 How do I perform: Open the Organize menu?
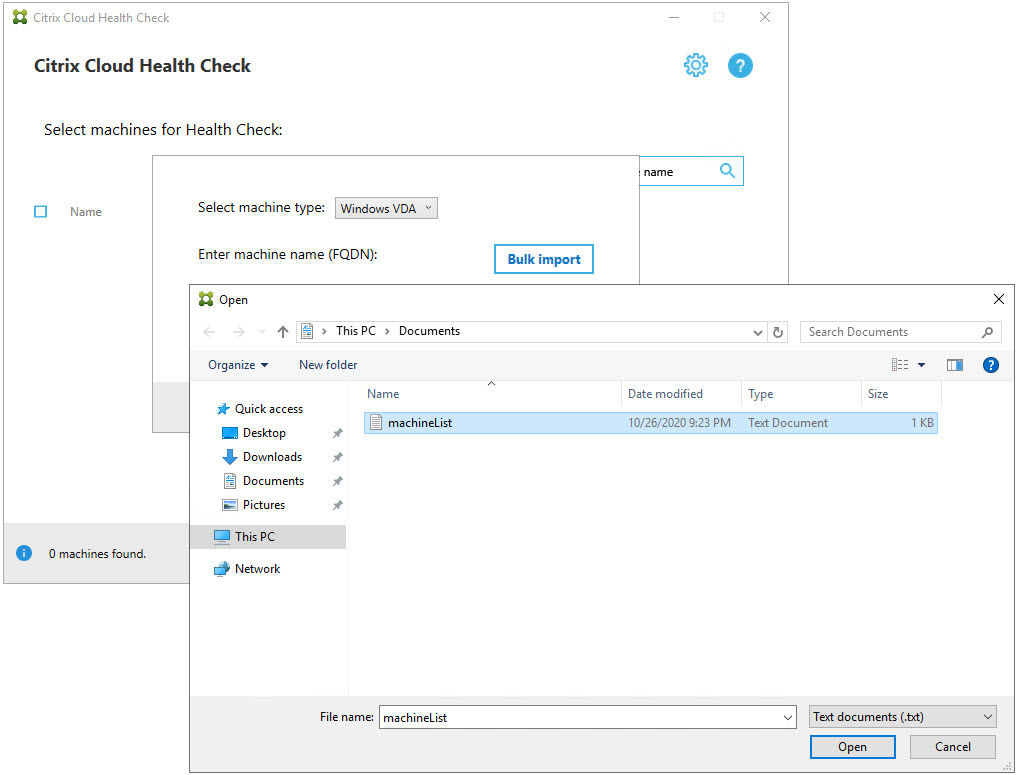(x=238, y=365)
